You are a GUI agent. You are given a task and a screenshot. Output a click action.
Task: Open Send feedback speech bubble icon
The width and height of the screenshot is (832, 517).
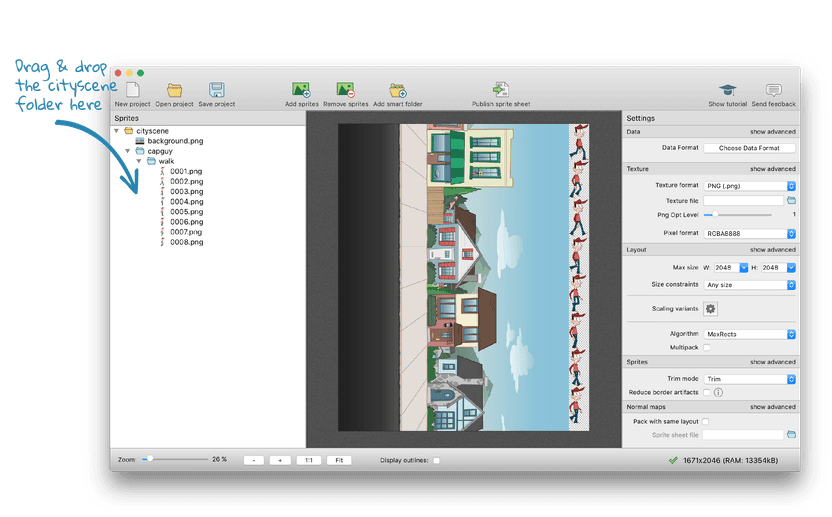pyautogui.click(x=773, y=90)
